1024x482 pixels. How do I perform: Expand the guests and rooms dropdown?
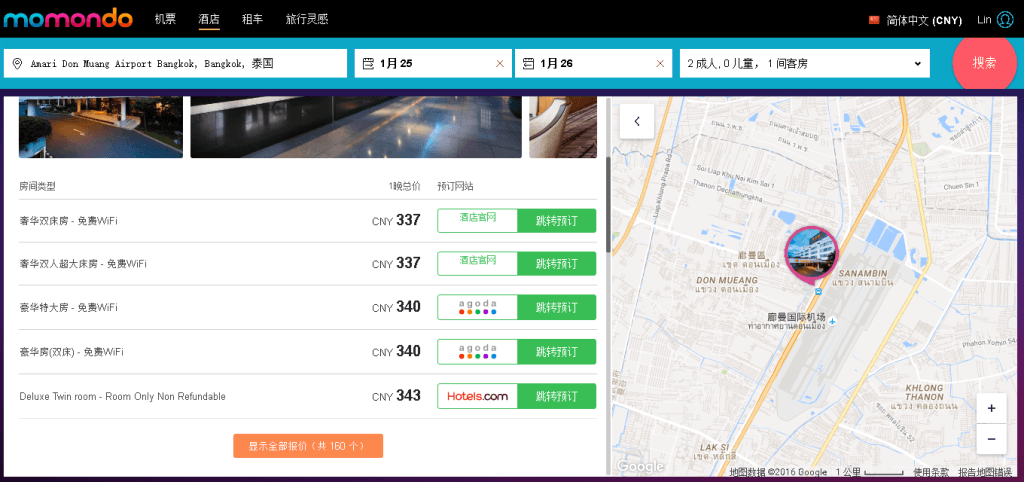pos(805,63)
